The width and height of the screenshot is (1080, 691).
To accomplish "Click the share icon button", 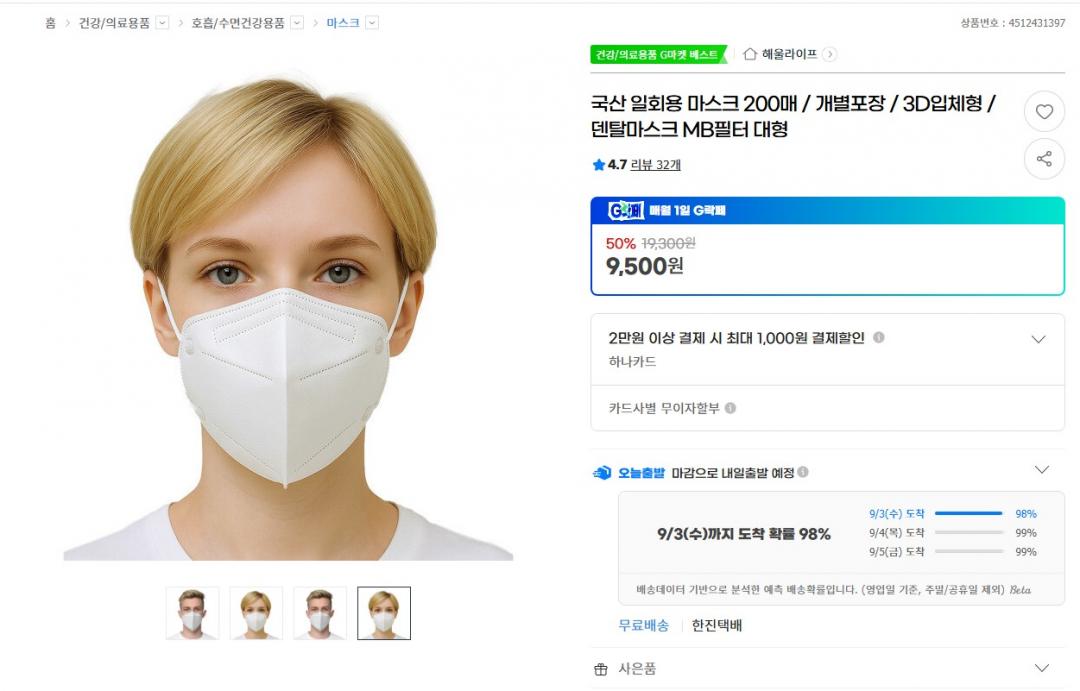I will pos(1044,159).
